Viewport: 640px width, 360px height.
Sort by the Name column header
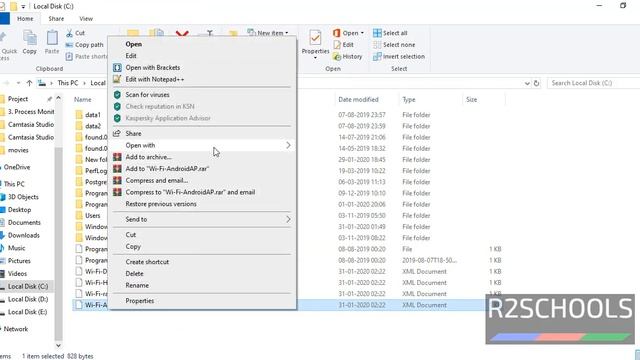pos(82,100)
